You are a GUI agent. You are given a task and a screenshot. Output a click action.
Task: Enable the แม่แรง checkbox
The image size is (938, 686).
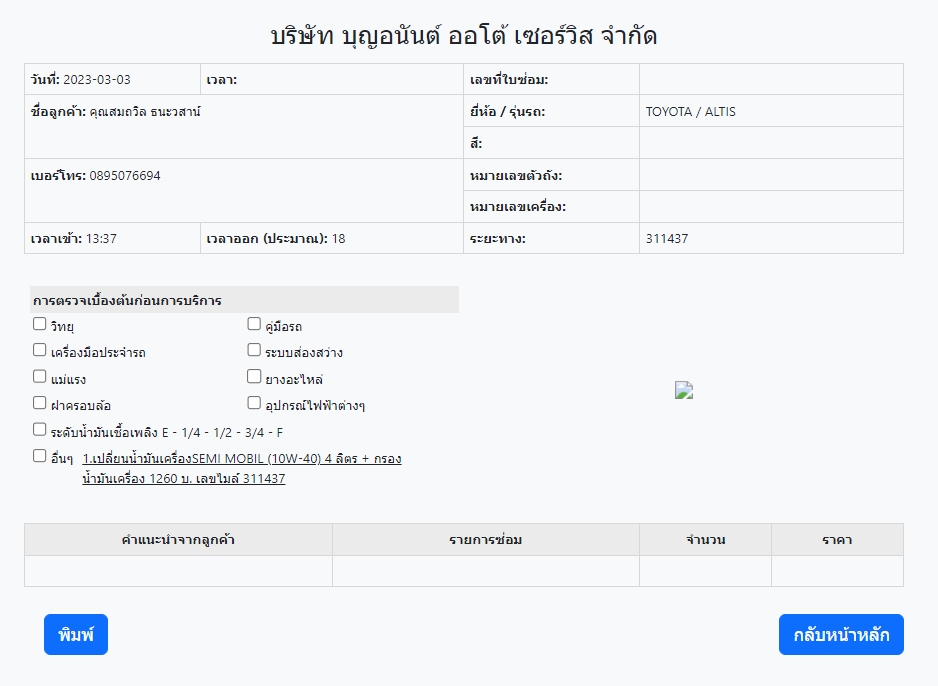tap(40, 377)
